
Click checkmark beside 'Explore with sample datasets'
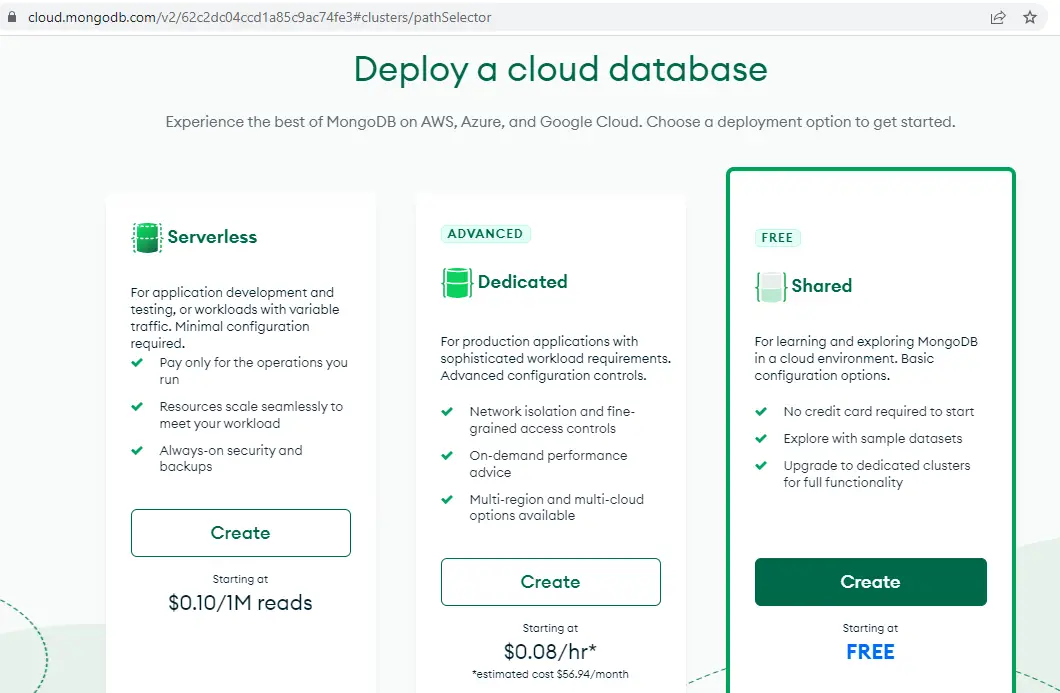click(x=761, y=438)
